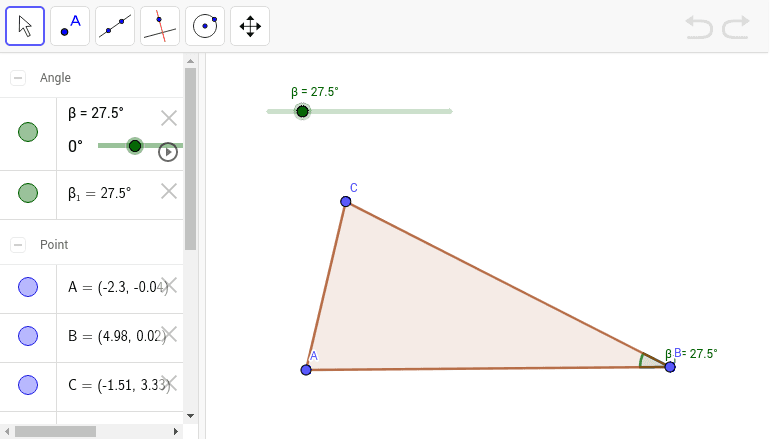Delete the β = 27.5° slider entry

point(169,118)
